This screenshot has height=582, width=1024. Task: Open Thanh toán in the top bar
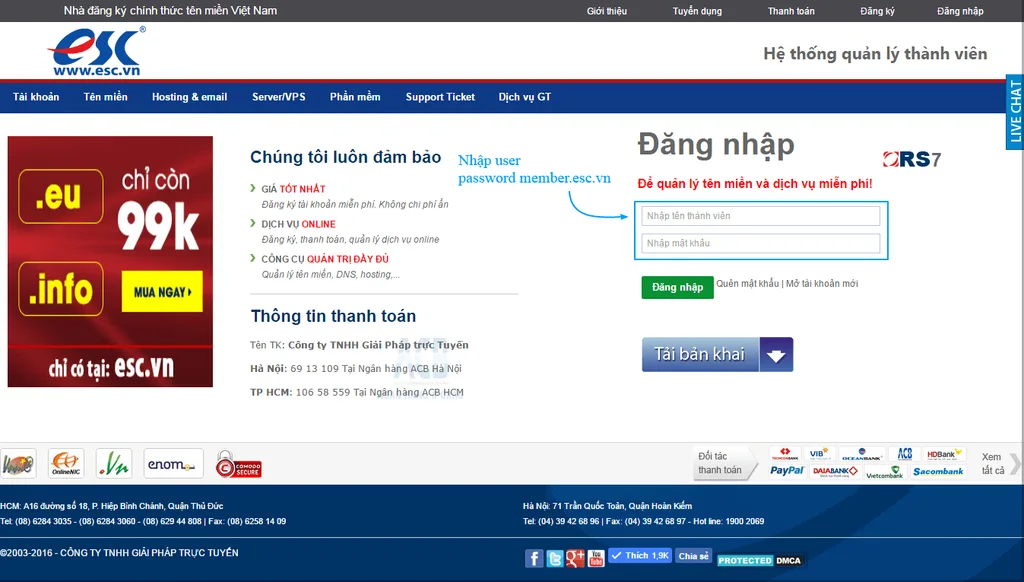tap(791, 11)
